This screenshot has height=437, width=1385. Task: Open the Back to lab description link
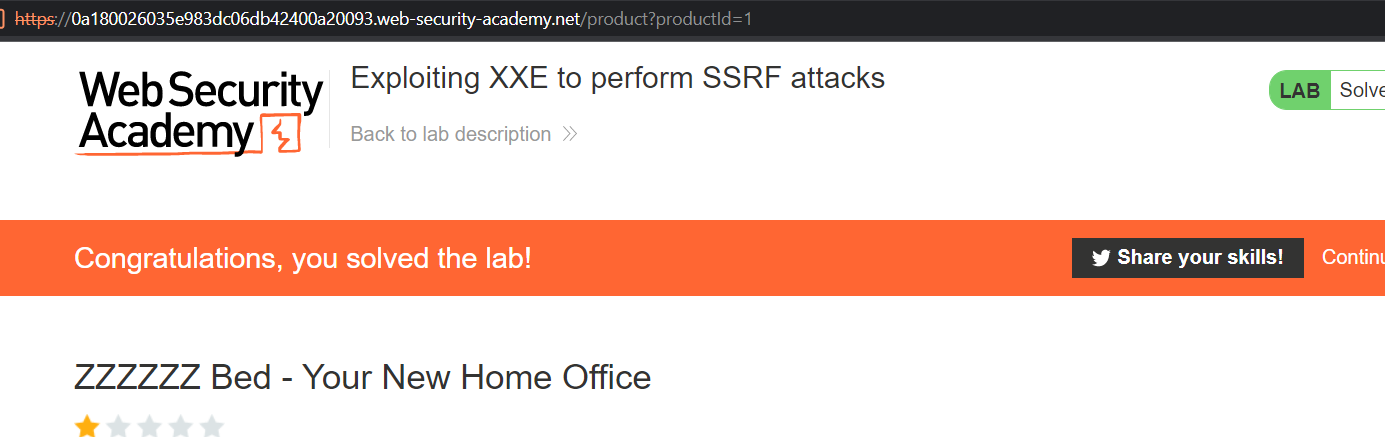click(x=450, y=134)
